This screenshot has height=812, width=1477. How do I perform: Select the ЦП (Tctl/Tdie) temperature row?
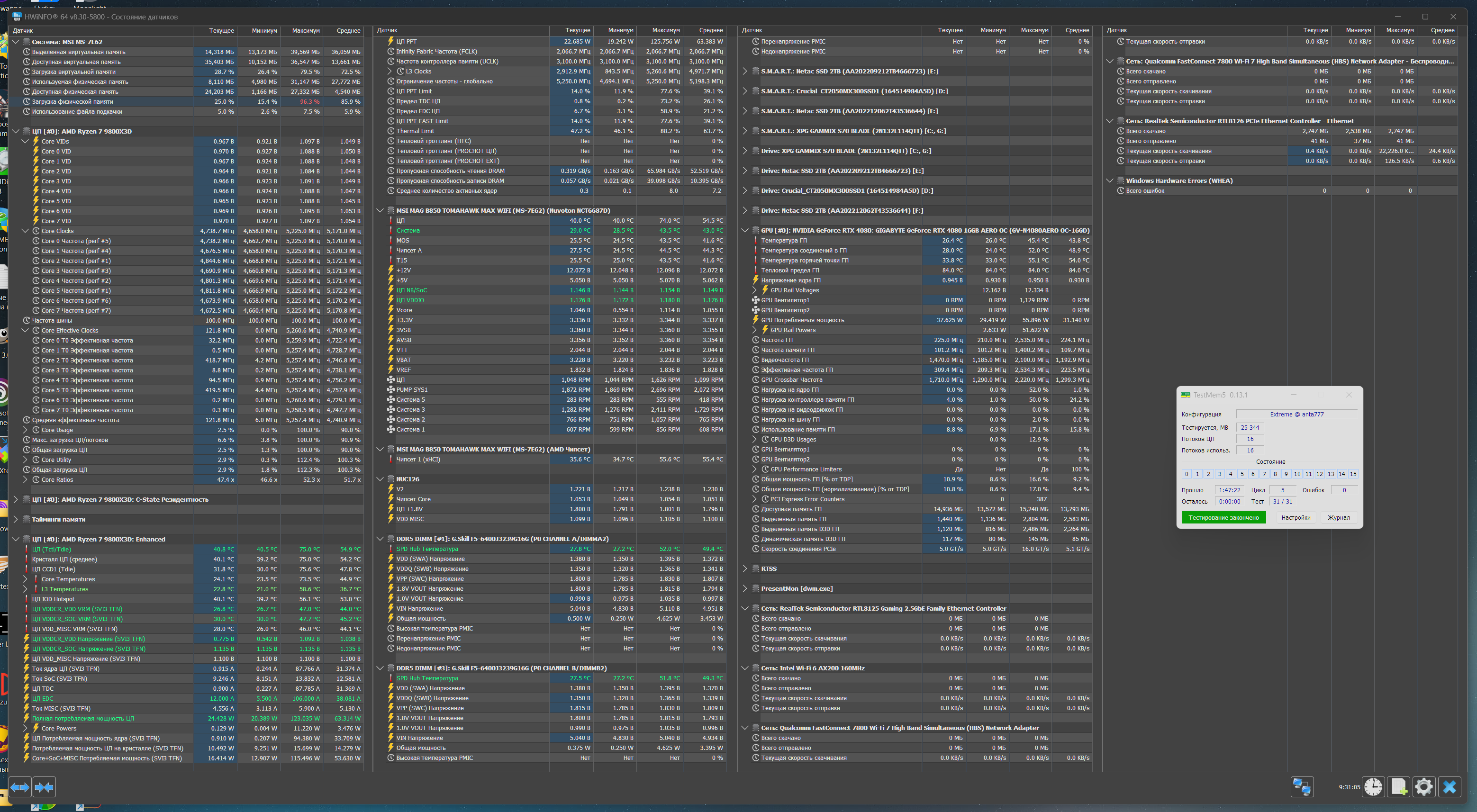coord(52,549)
